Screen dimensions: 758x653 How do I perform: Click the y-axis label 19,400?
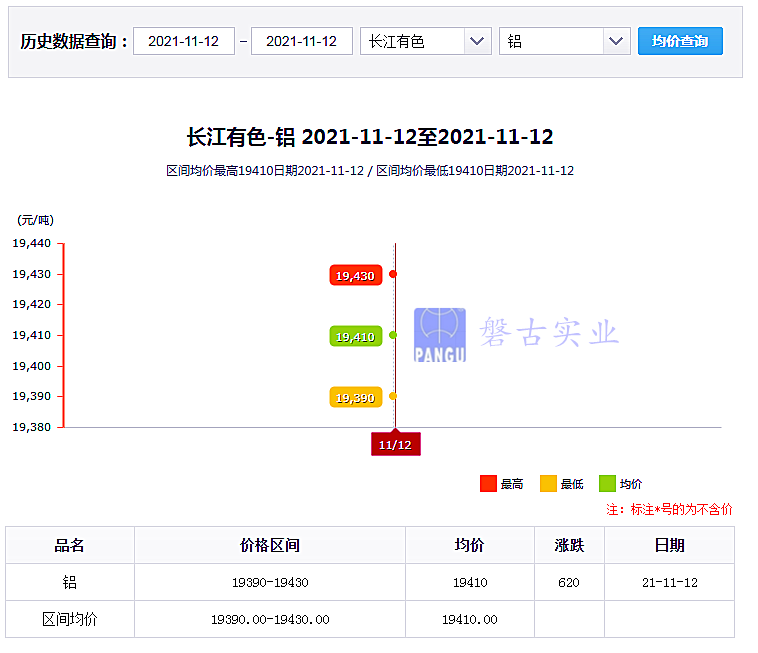(x=31, y=366)
